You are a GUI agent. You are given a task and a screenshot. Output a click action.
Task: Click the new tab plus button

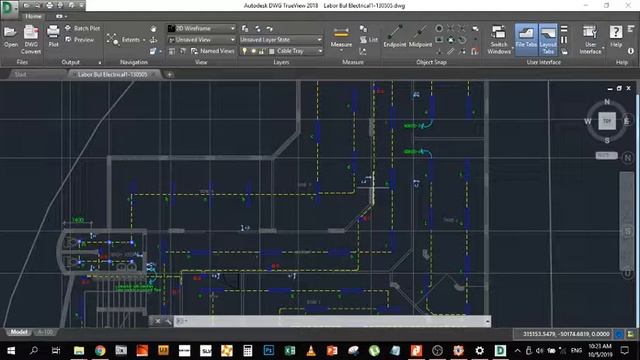click(169, 74)
